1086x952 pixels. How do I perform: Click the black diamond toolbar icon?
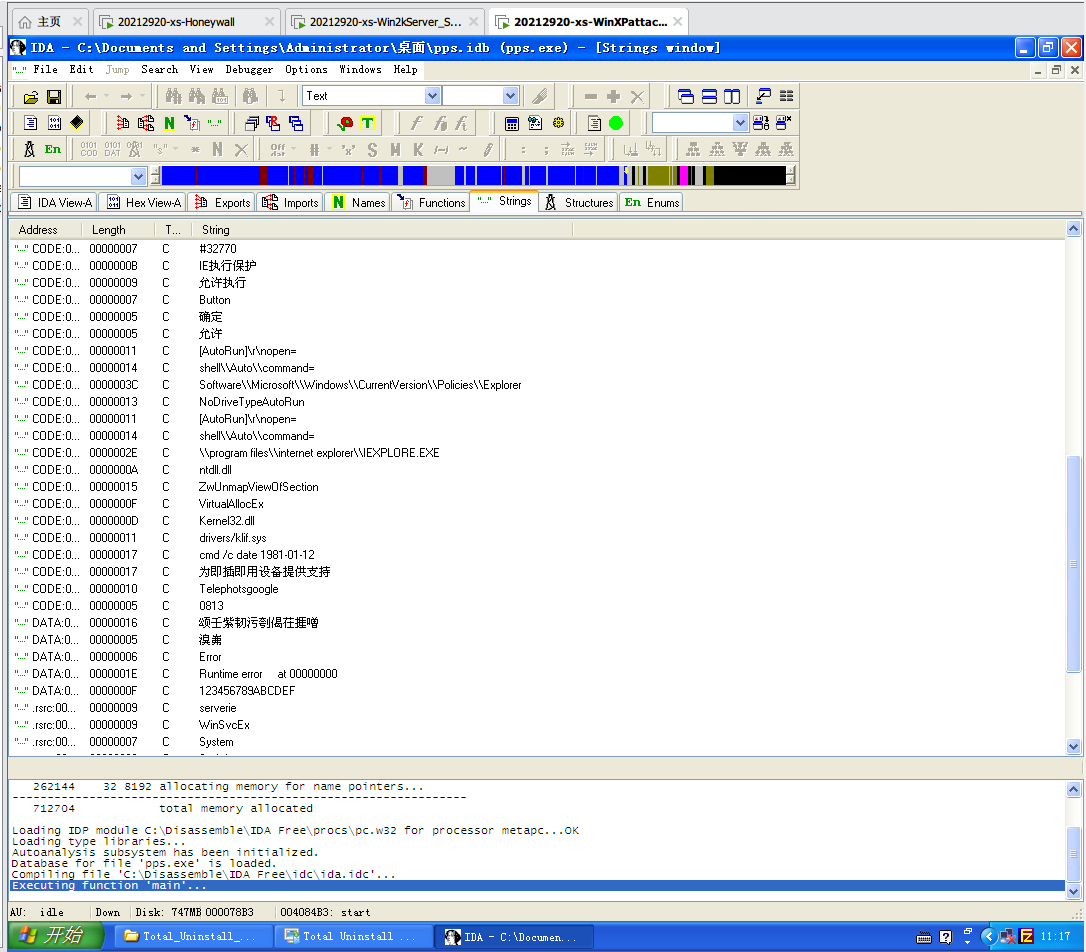pyautogui.click(x=77, y=123)
